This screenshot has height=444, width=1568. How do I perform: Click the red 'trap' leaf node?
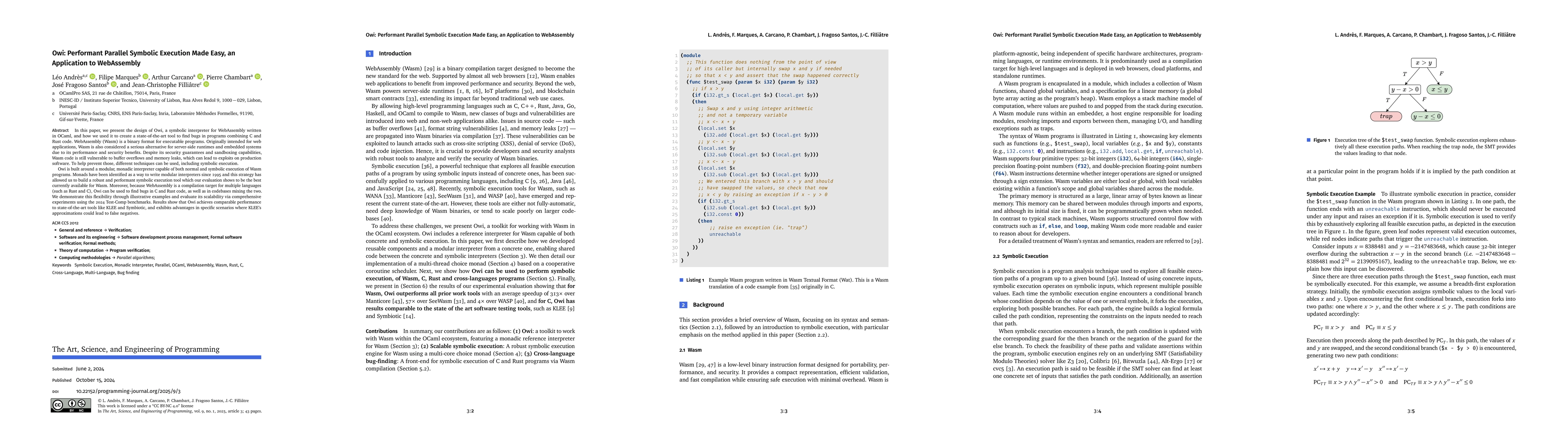pyautogui.click(x=1386, y=116)
